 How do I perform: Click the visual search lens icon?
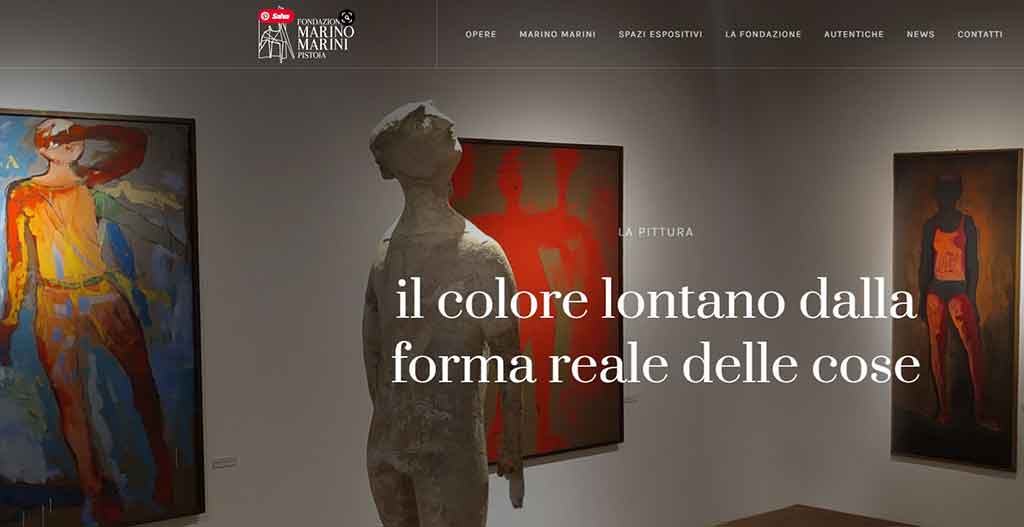[x=347, y=17]
